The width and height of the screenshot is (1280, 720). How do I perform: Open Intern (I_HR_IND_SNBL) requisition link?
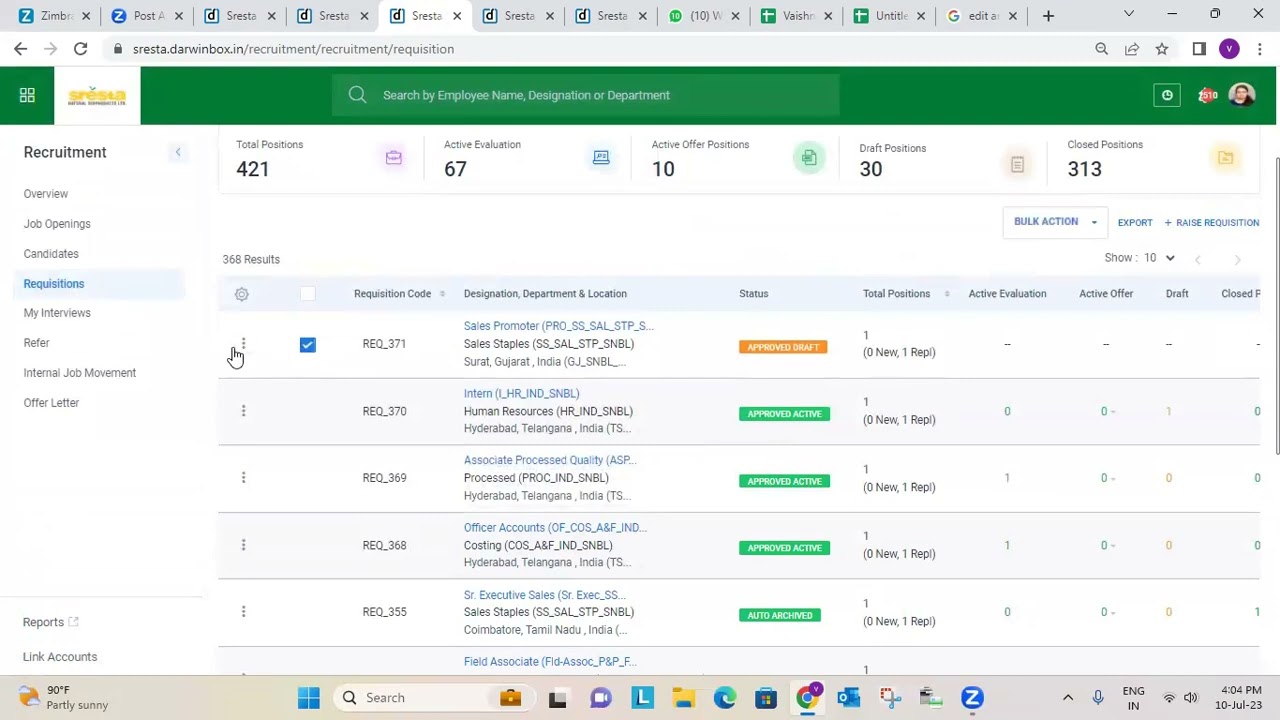[x=521, y=394]
